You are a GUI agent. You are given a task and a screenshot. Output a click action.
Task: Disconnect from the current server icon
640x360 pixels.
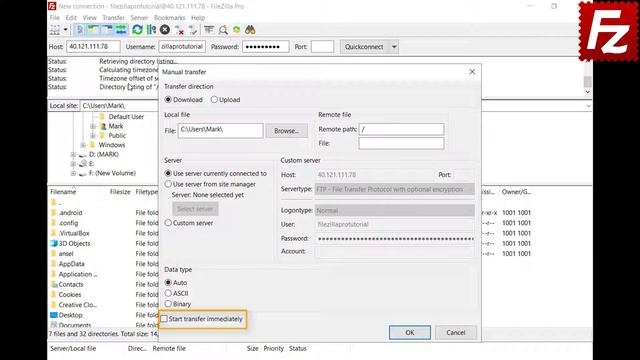coord(179,30)
